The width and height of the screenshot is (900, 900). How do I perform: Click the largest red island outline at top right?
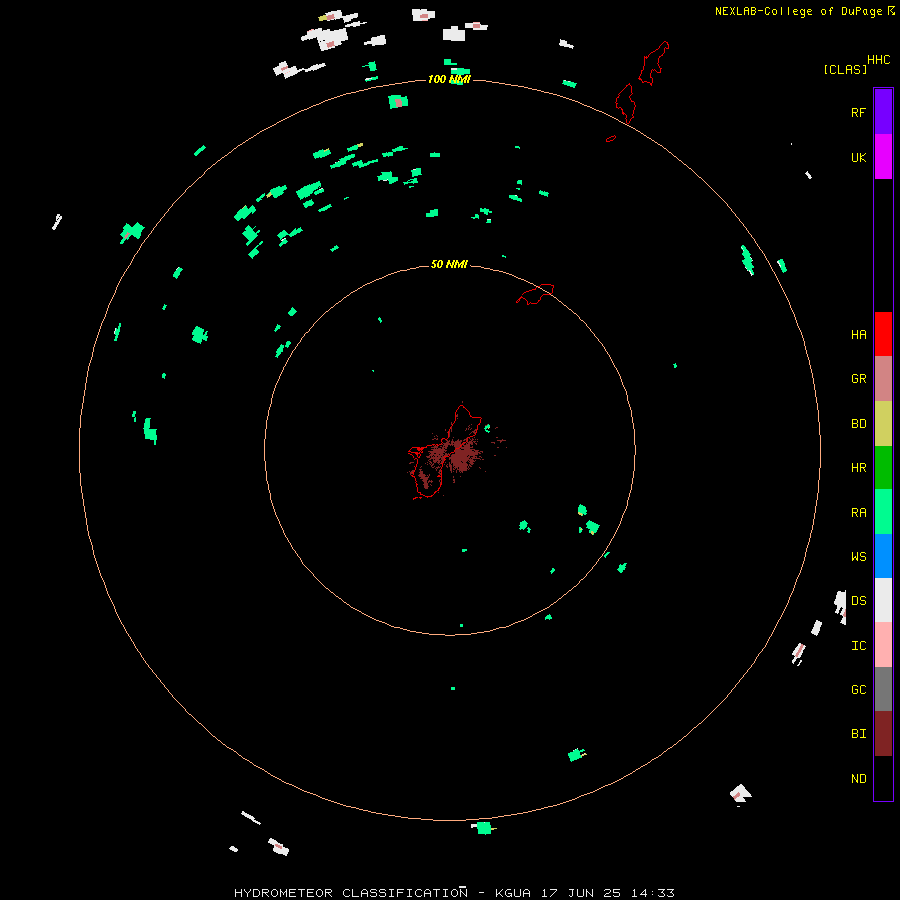(x=654, y=63)
